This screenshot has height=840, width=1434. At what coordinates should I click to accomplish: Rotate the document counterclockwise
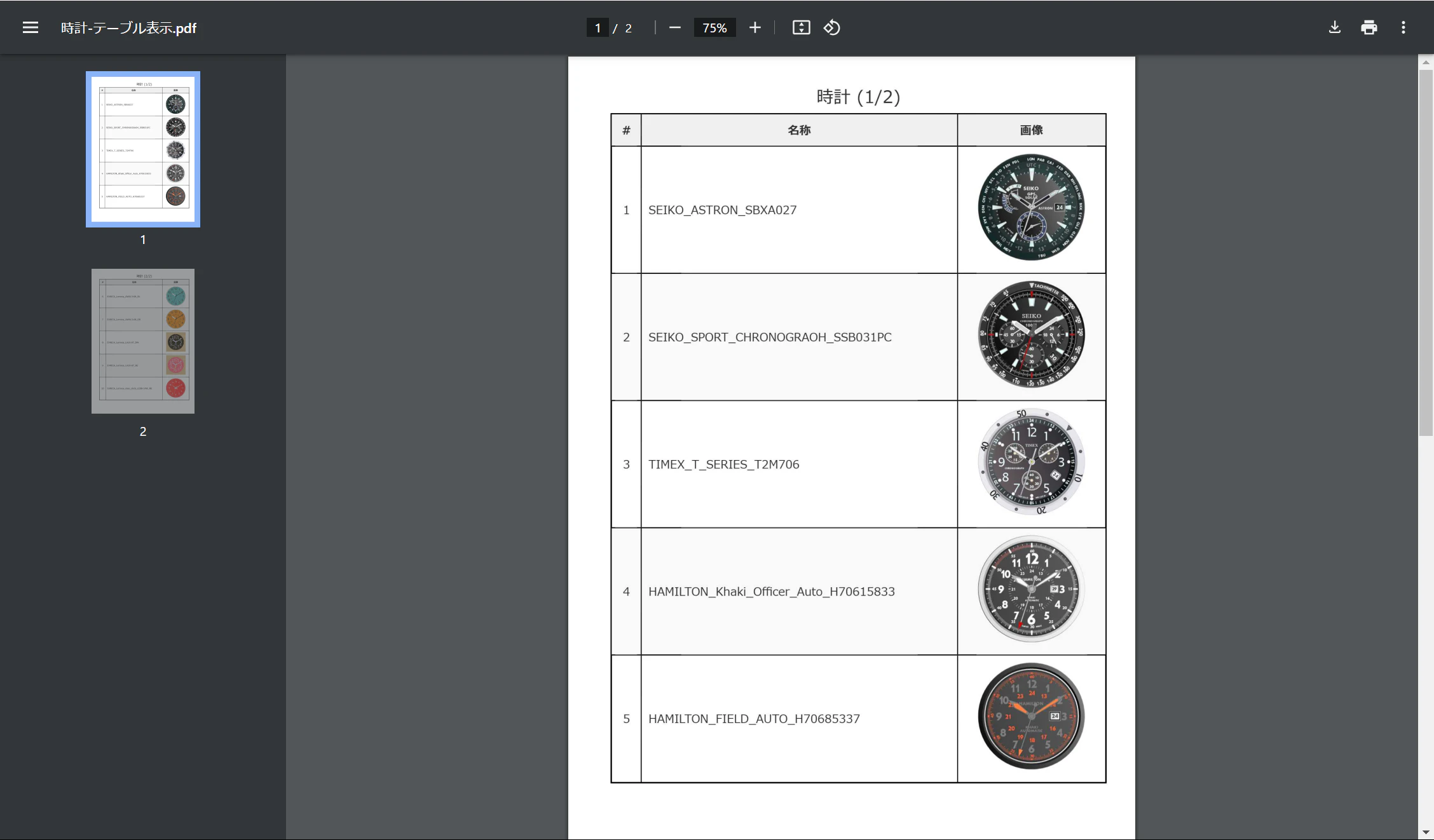pyautogui.click(x=832, y=27)
